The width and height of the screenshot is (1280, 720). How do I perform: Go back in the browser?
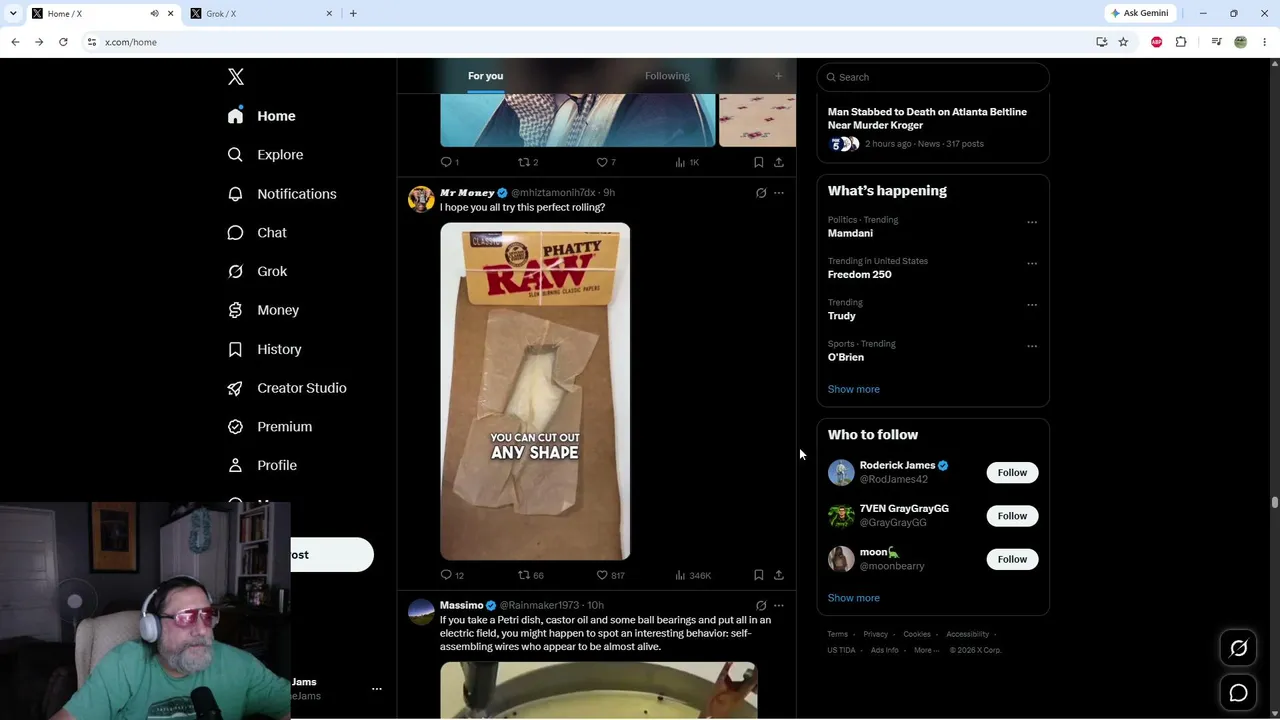tap(15, 42)
